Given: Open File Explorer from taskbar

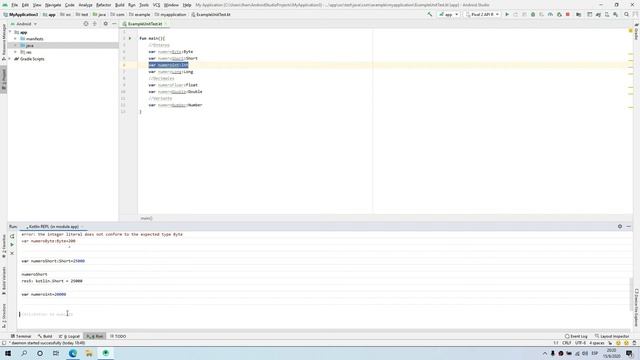Looking at the screenshot, I should pos(89,353).
